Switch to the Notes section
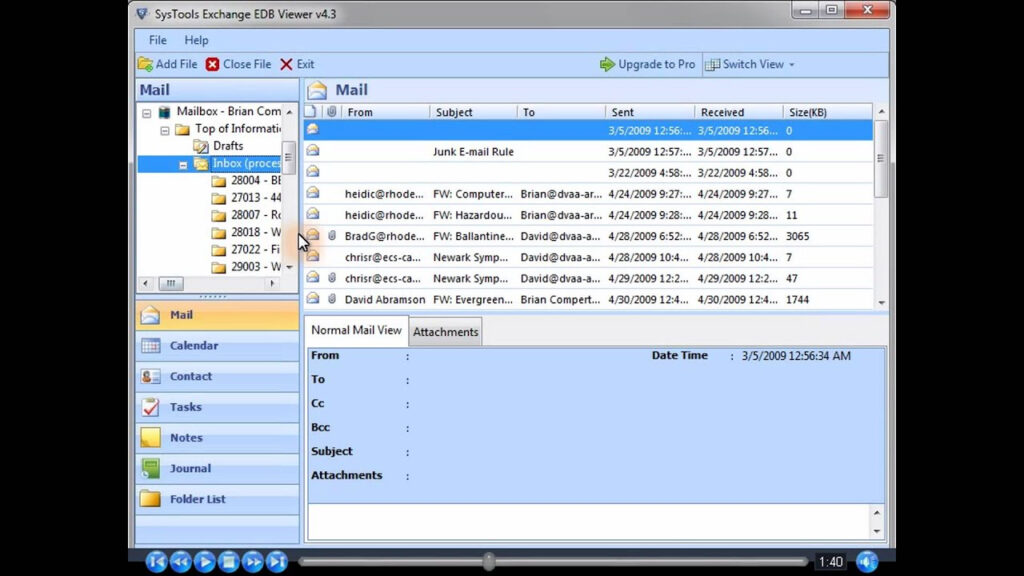The width and height of the screenshot is (1024, 576). coord(217,438)
